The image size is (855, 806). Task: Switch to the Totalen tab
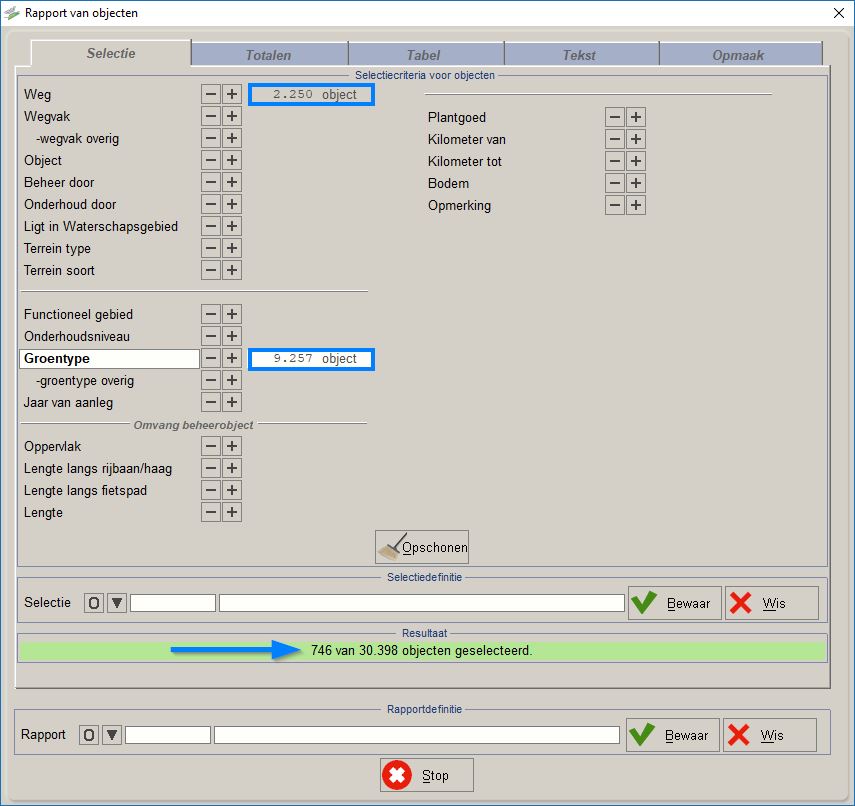point(268,55)
